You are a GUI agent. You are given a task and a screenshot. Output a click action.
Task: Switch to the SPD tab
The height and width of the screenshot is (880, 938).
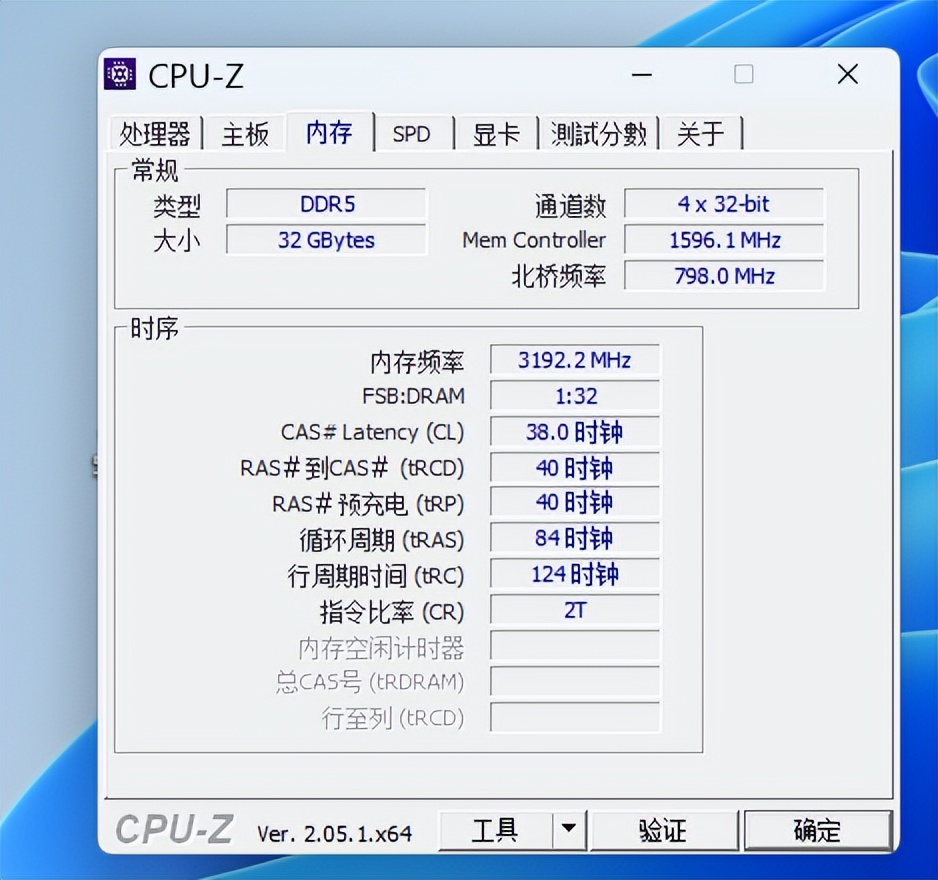coord(412,133)
